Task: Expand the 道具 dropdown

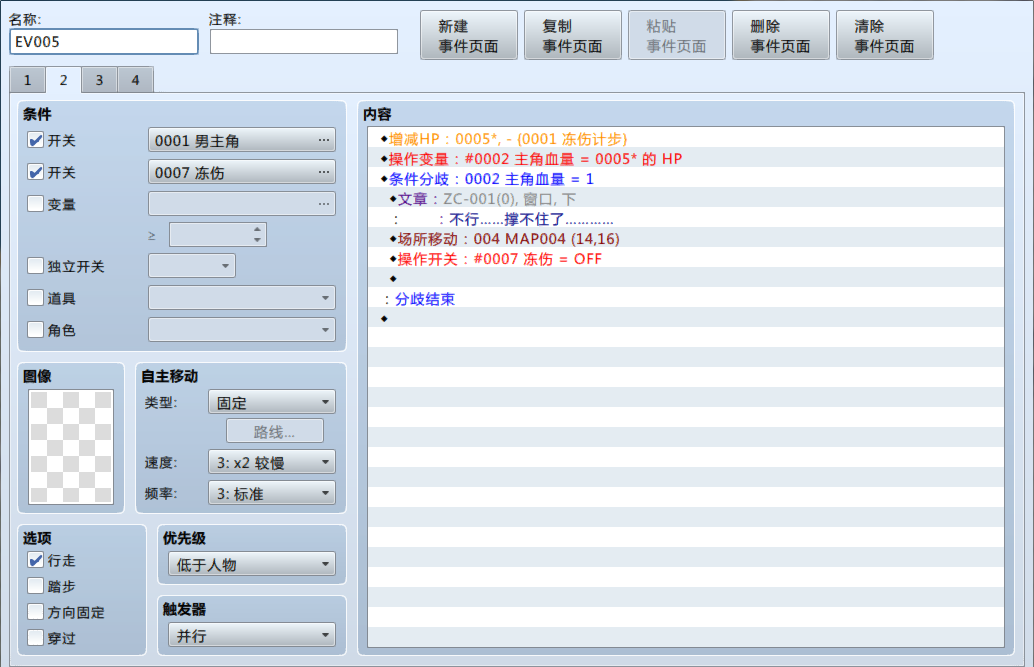Action: point(241,298)
